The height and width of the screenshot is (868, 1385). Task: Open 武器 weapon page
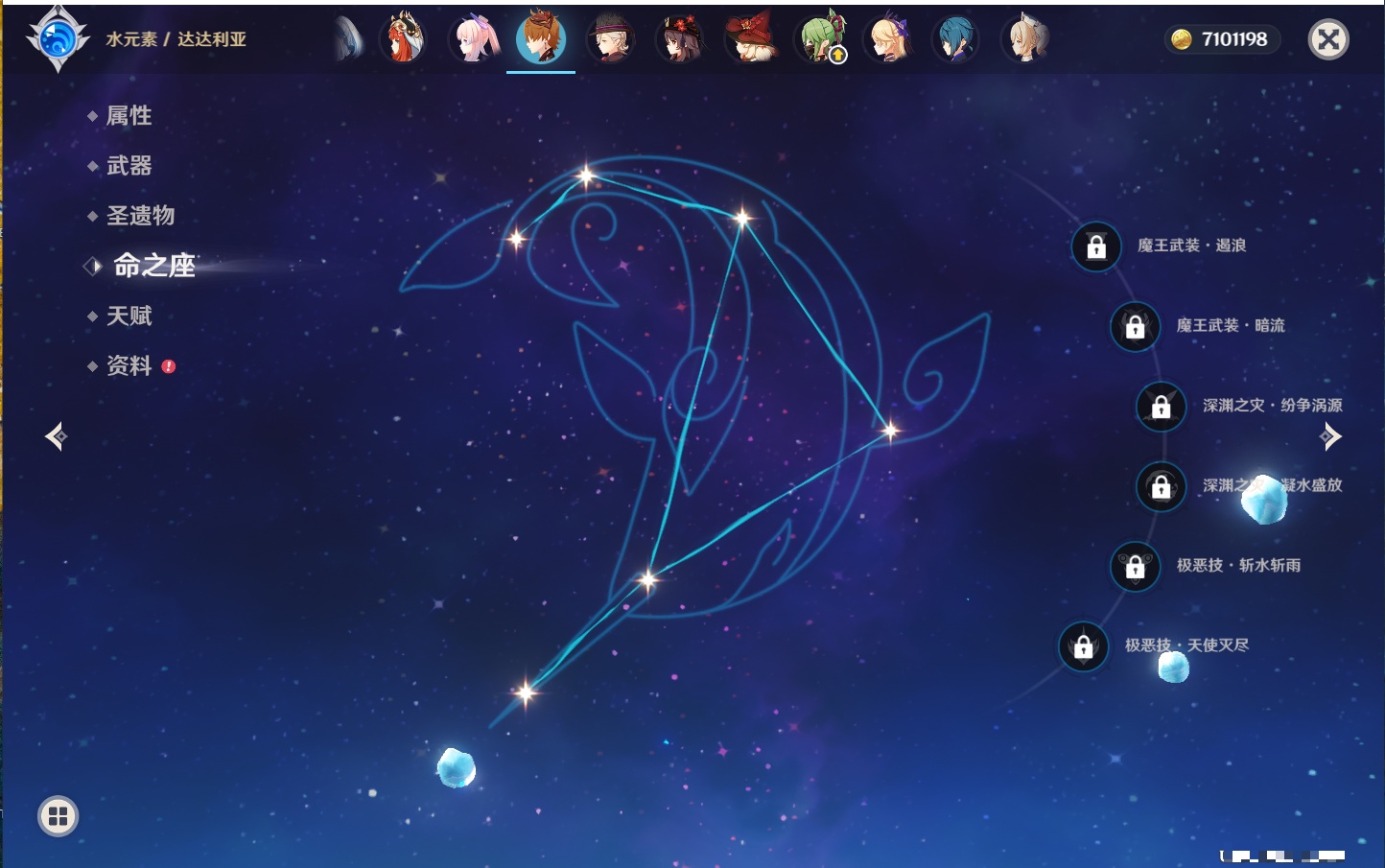[x=129, y=166]
